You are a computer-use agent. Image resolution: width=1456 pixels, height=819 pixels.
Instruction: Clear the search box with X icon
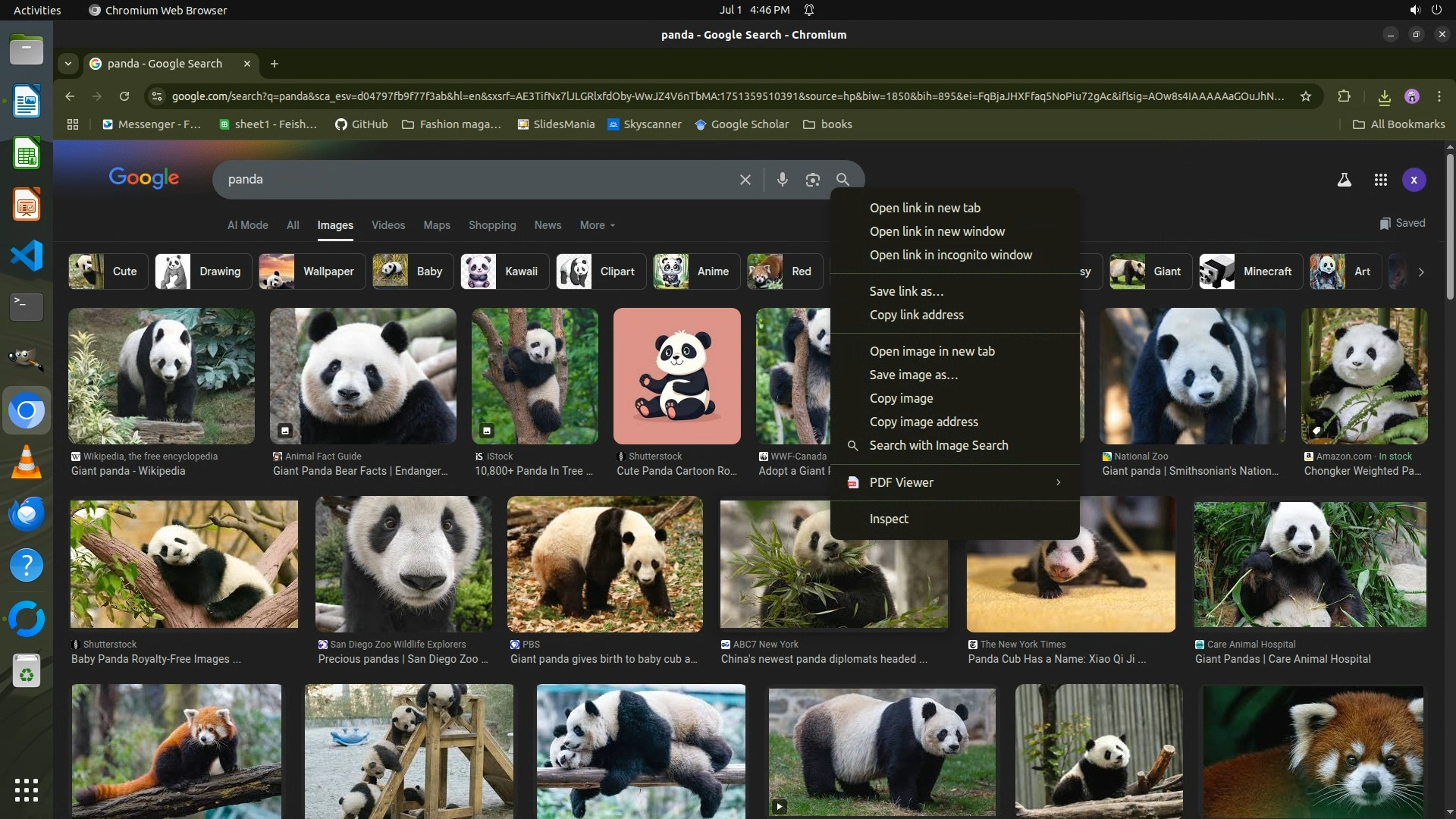point(745,180)
